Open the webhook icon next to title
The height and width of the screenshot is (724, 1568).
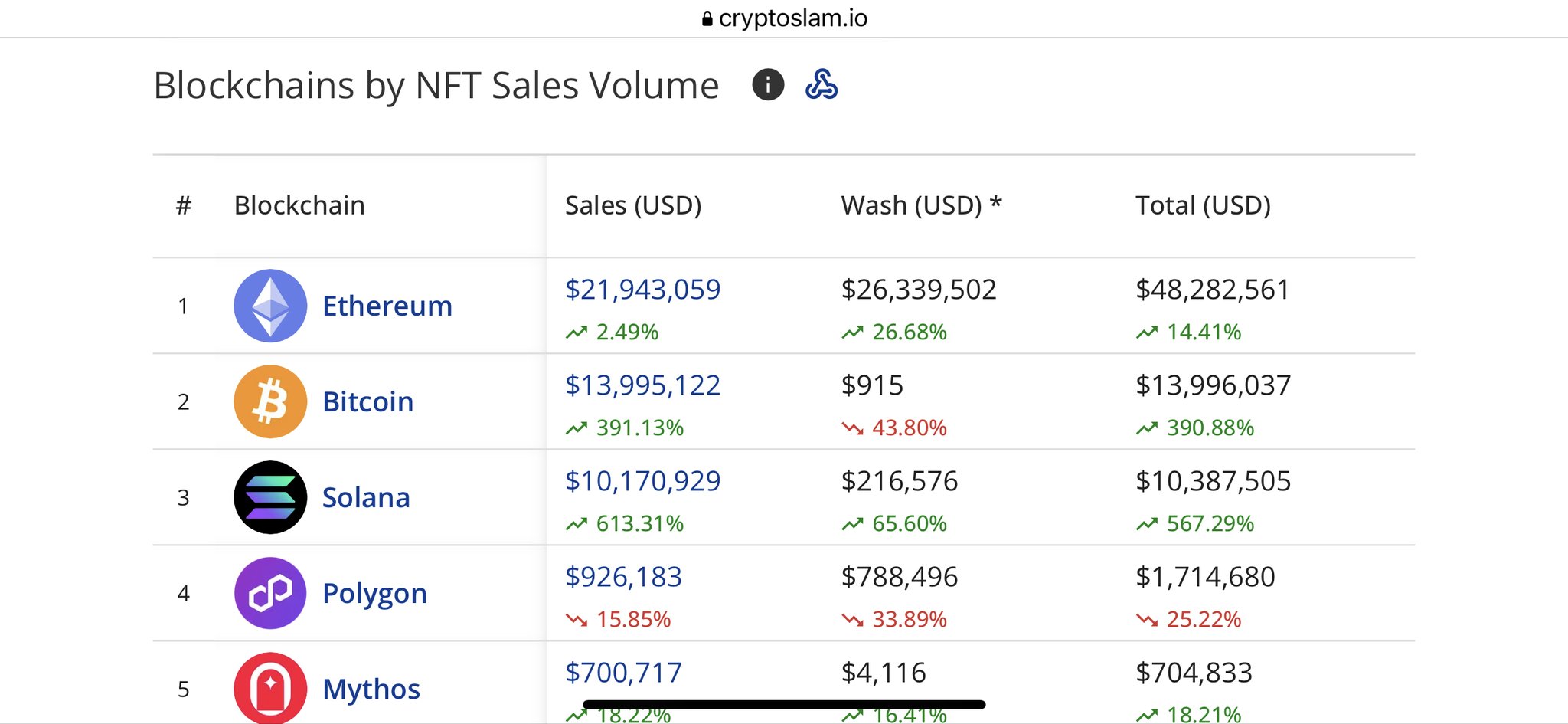click(822, 84)
